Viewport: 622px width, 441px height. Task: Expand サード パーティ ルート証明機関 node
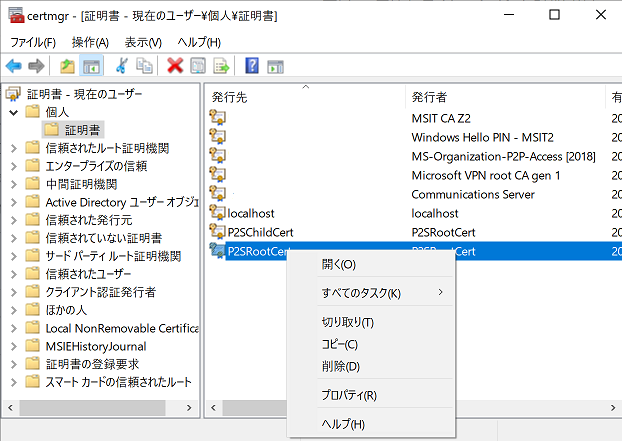13,256
